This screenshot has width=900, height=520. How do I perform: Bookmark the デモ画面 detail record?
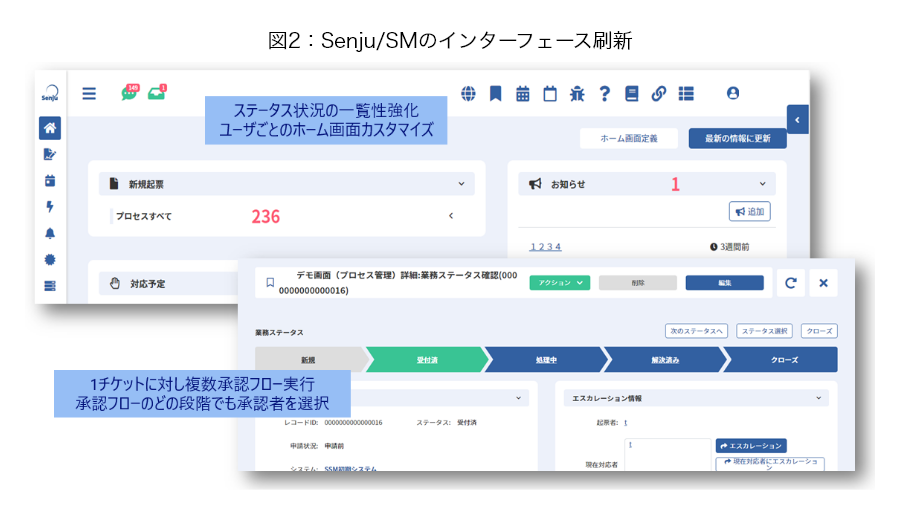click(x=270, y=282)
